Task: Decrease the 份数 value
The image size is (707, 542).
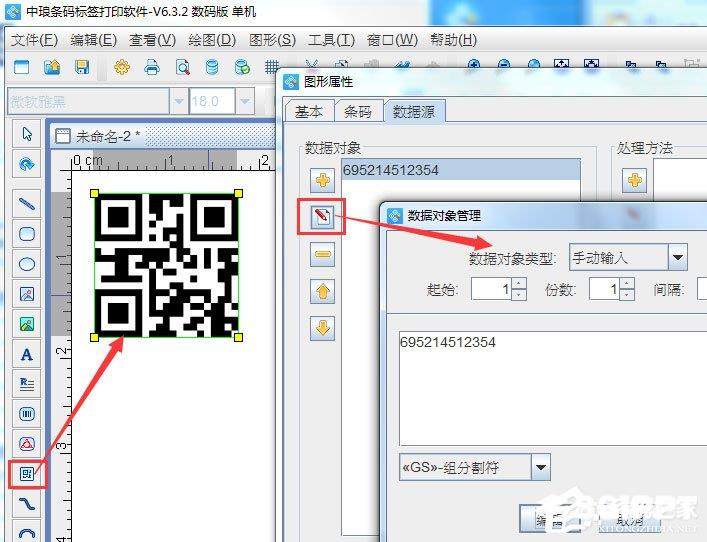Action: pos(627,294)
